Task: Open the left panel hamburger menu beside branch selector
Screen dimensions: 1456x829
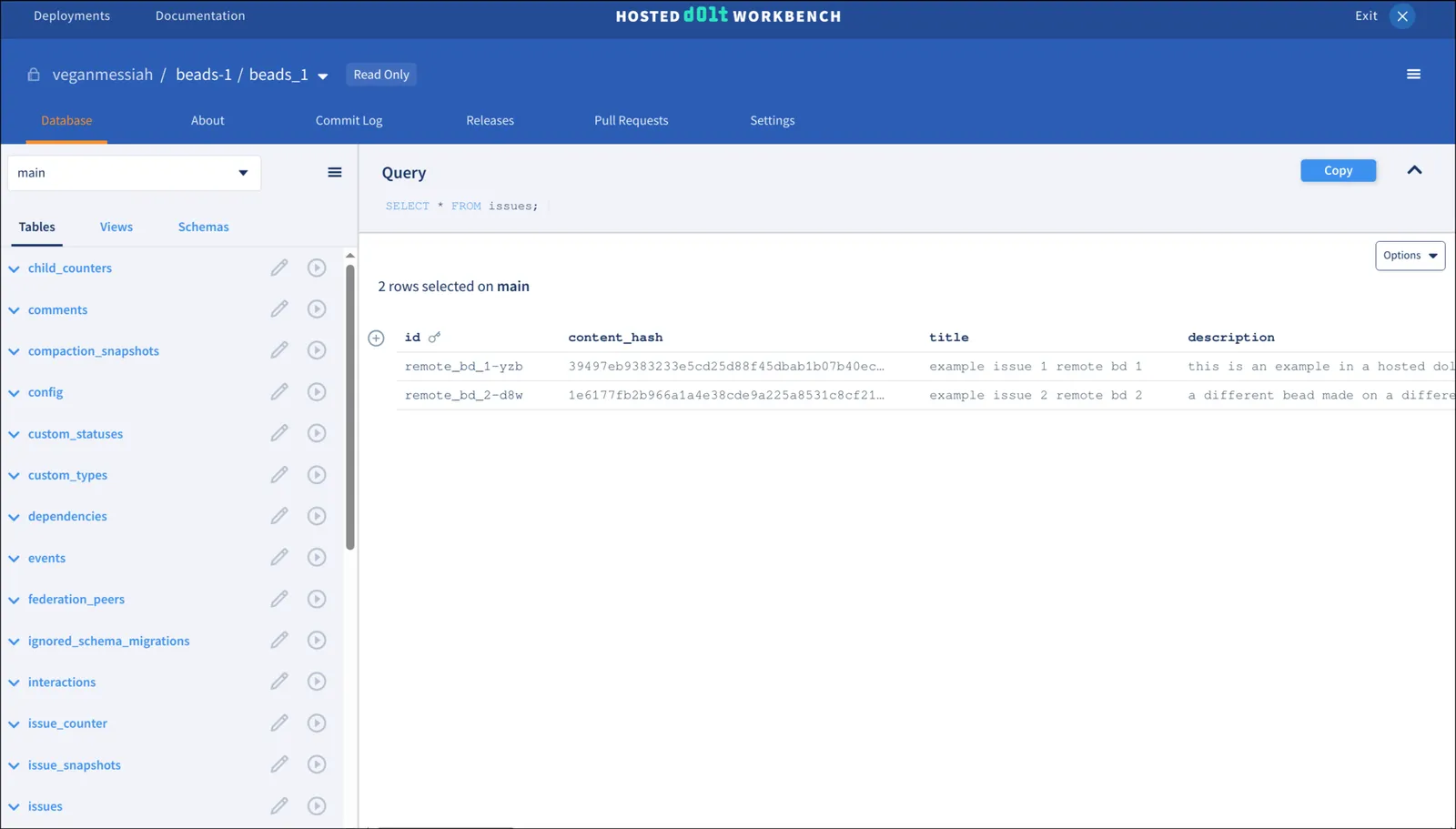Action: point(335,173)
